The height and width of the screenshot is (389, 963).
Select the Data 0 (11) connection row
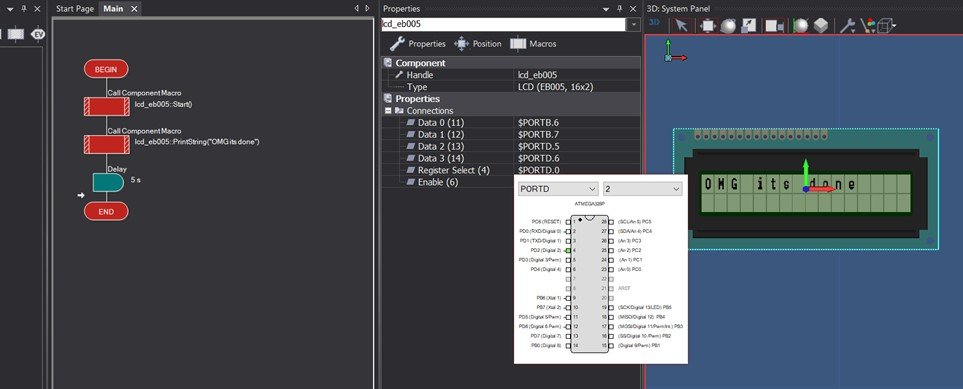coord(511,122)
